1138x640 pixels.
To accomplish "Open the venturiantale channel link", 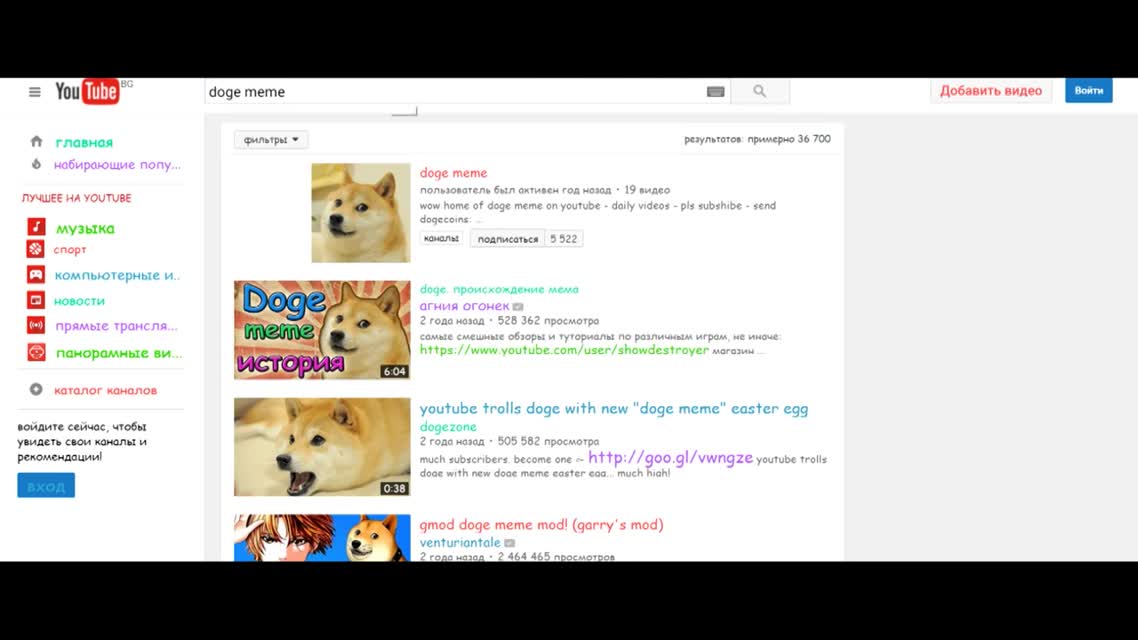I will tap(459, 542).
